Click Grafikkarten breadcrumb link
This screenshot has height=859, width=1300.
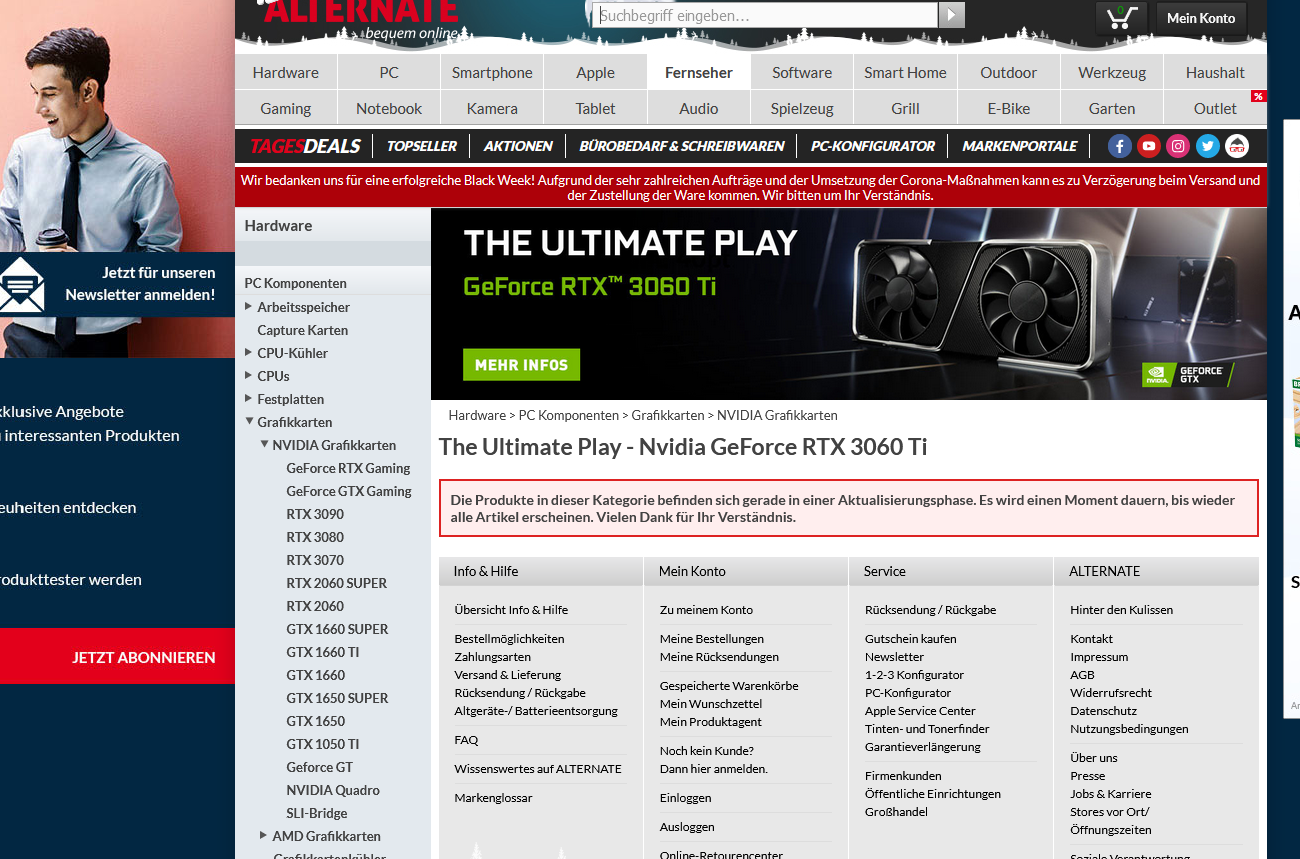pyautogui.click(x=668, y=415)
